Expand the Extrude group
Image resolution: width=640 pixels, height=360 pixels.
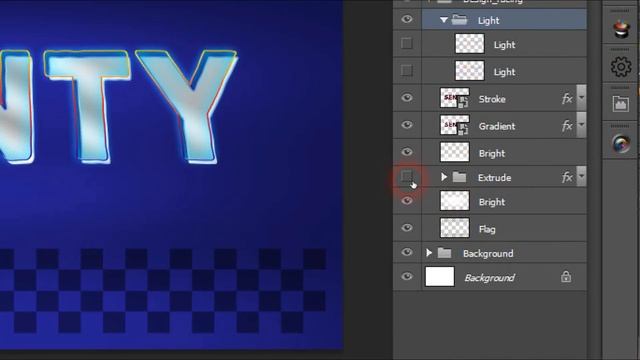[444, 177]
